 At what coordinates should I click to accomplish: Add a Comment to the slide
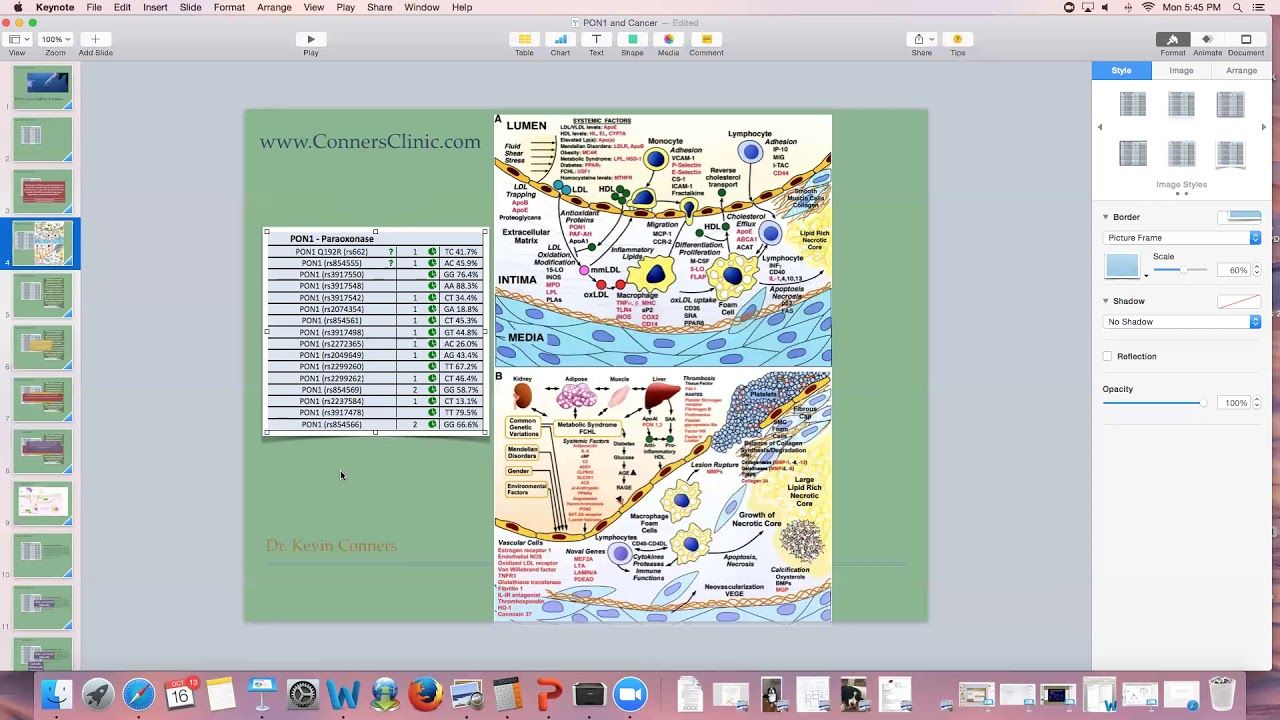pos(706,39)
